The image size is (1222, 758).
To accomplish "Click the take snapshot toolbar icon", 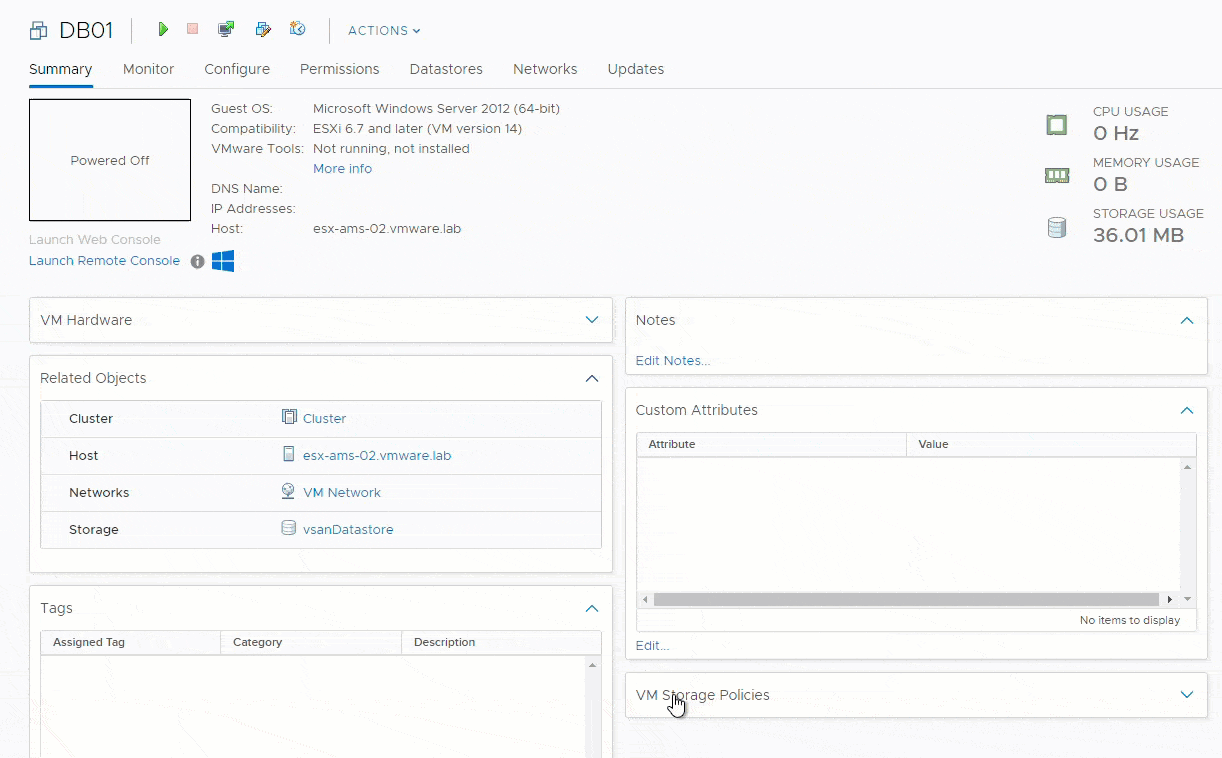I will (297, 30).
